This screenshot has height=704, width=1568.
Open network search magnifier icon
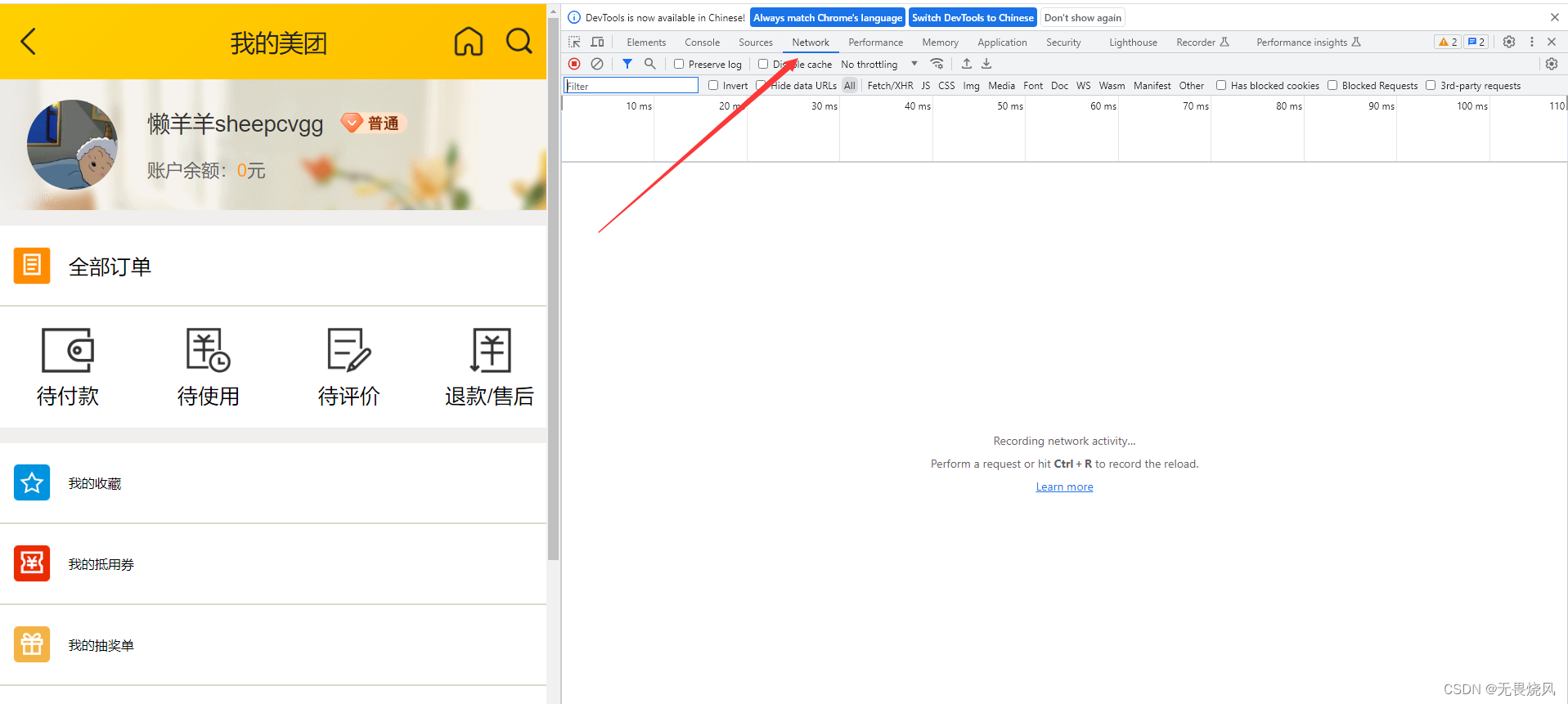click(x=649, y=64)
